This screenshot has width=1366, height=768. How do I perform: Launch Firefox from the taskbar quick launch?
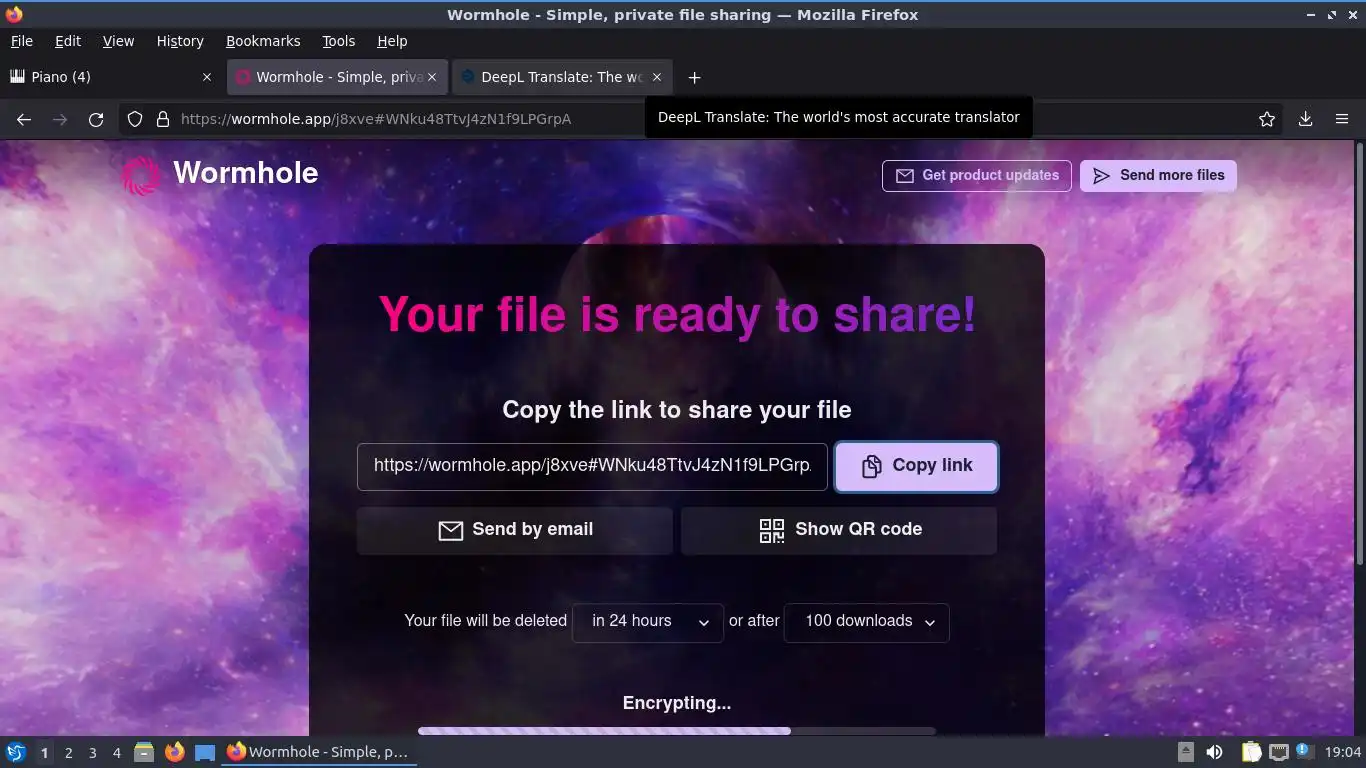[175, 752]
